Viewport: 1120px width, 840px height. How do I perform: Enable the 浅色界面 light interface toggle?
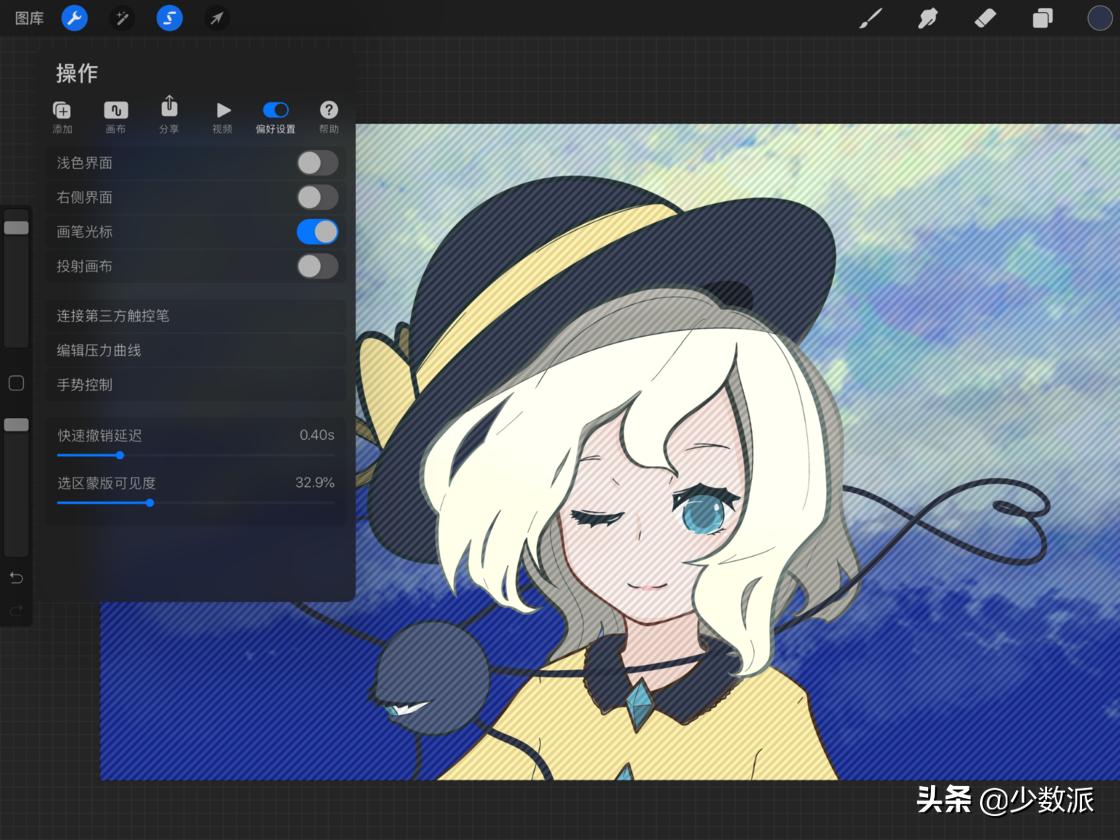click(317, 163)
